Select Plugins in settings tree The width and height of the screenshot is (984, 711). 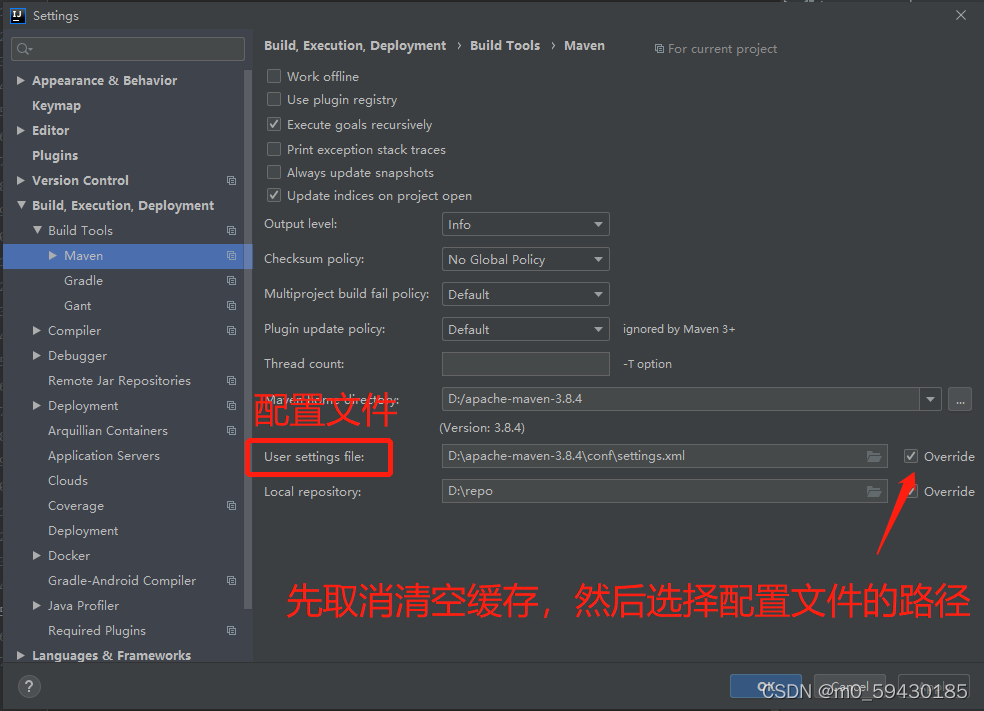point(55,156)
